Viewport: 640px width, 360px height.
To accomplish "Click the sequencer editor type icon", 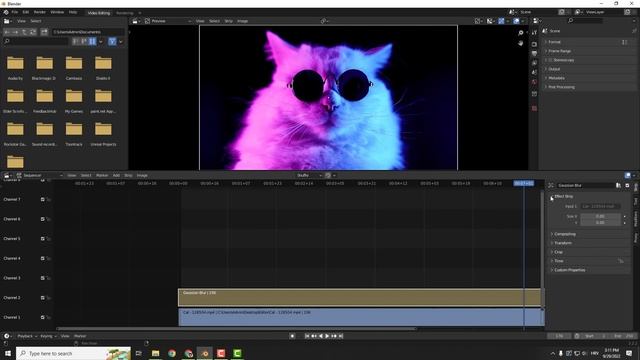I will (7, 176).
